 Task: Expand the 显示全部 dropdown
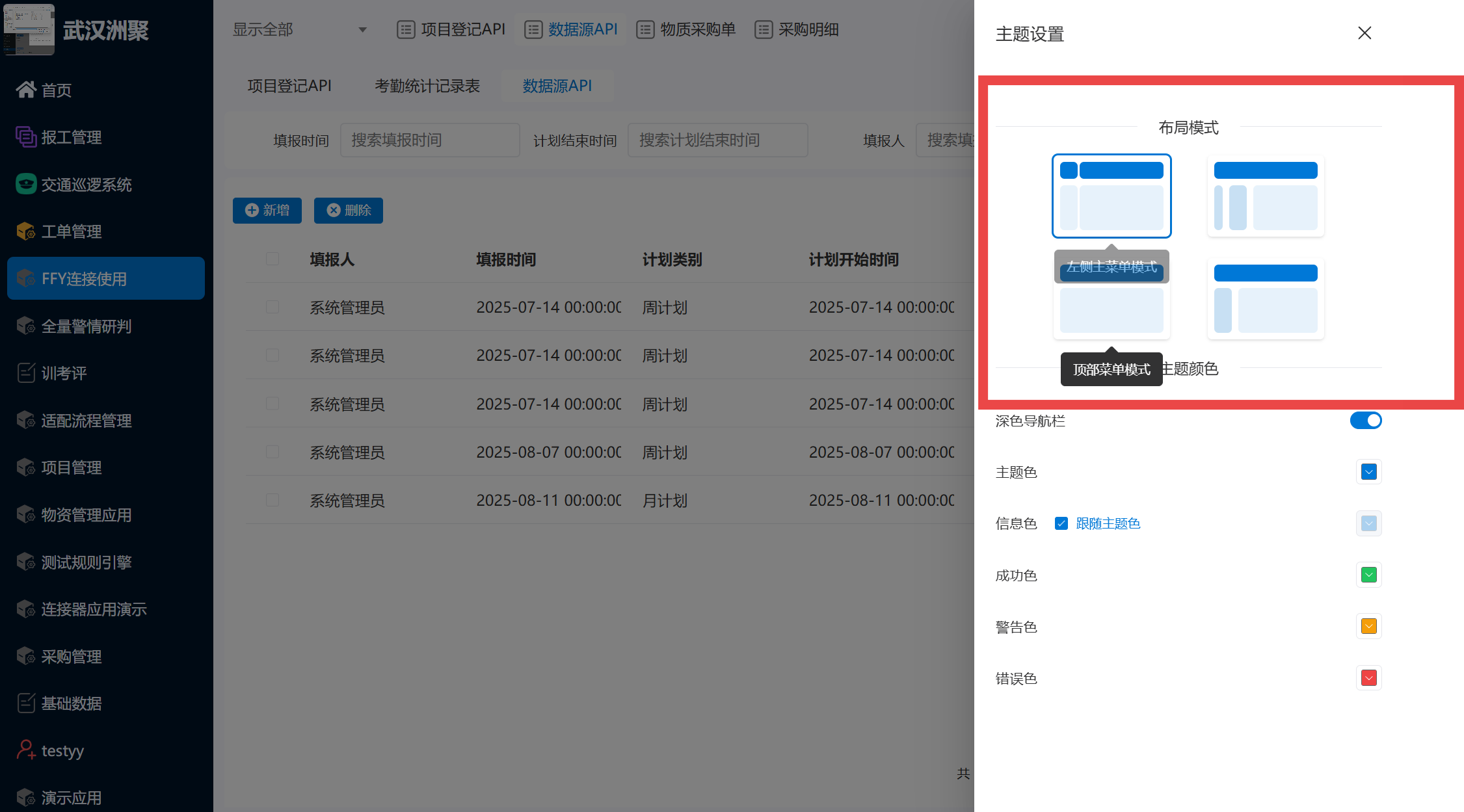pyautogui.click(x=300, y=30)
